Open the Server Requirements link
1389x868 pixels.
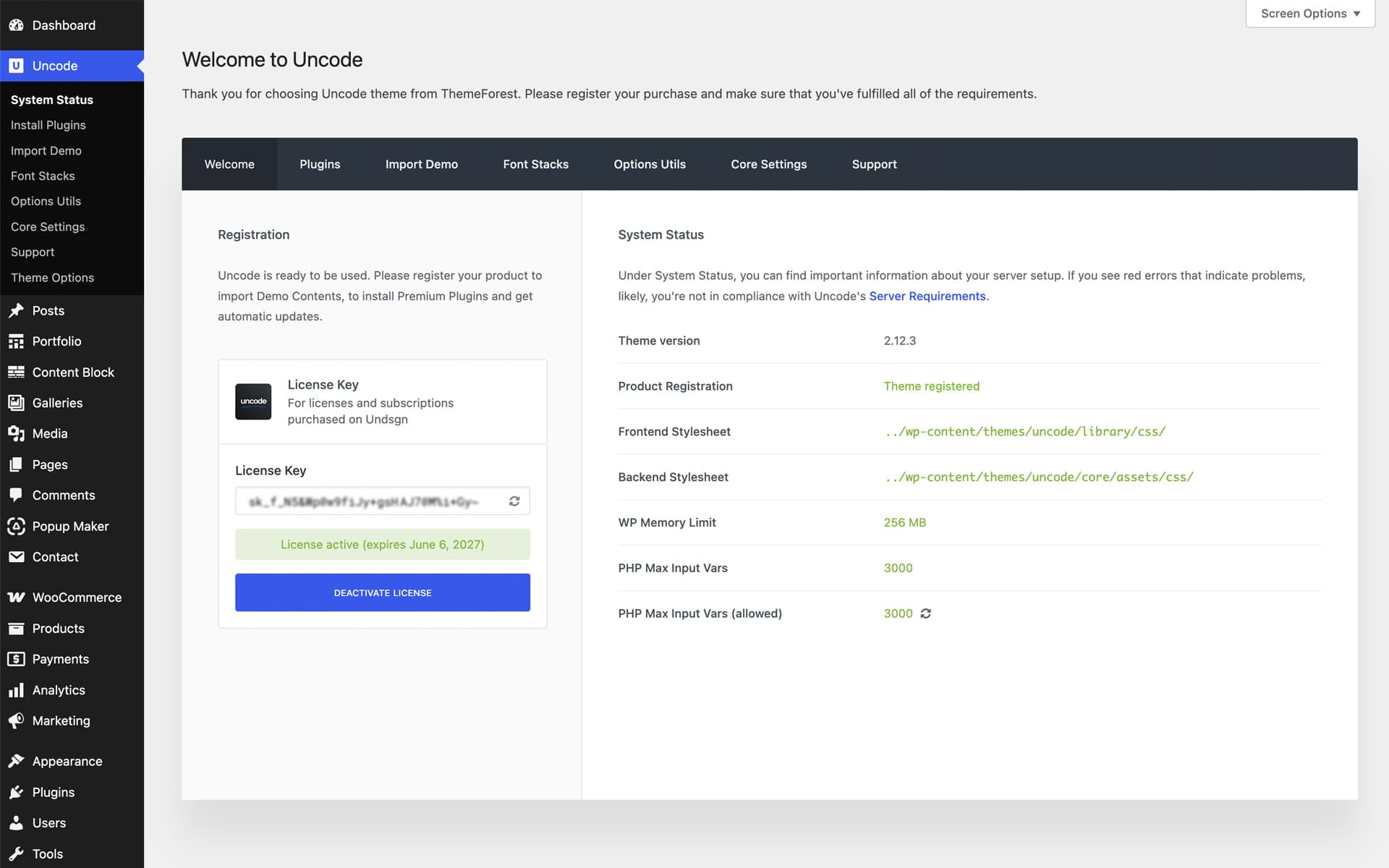click(927, 296)
